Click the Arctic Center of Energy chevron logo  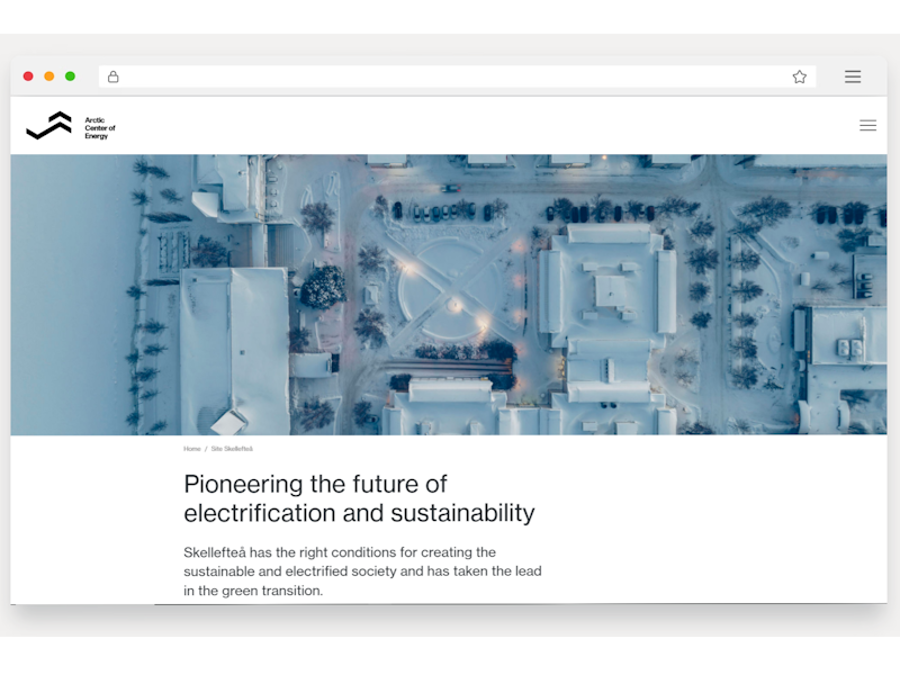pyautogui.click(x=49, y=126)
